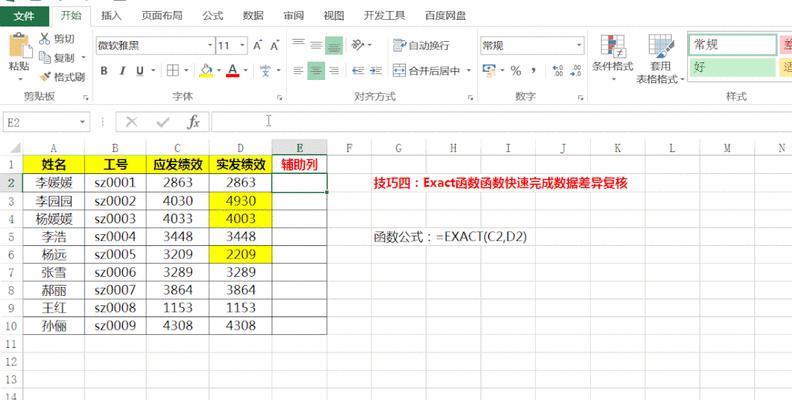Image resolution: width=792 pixels, height=400 pixels.
Task: Open the font name dropdown
Action: [210, 45]
